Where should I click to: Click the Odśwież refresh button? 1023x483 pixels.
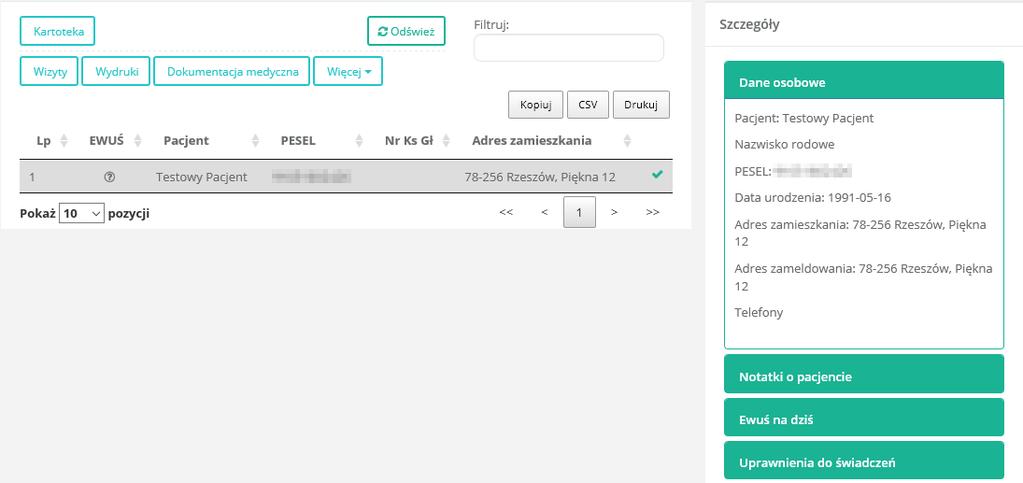click(x=406, y=31)
